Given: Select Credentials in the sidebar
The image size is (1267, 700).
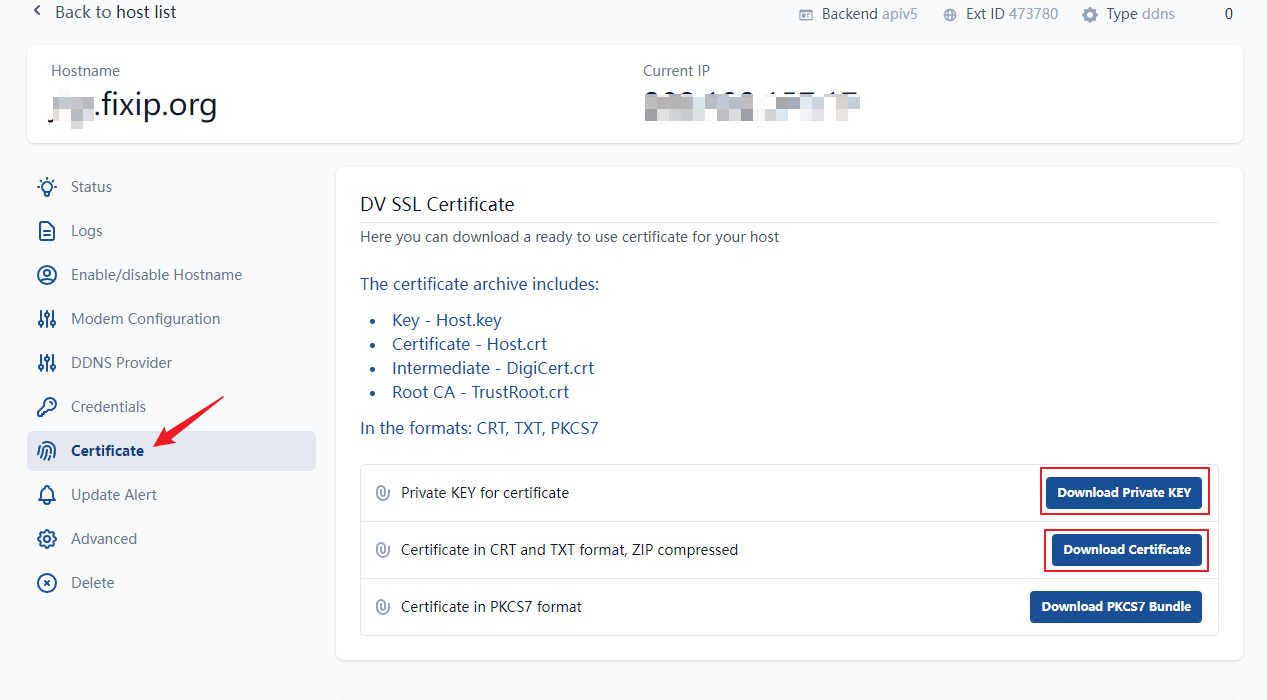Looking at the screenshot, I should (108, 407).
